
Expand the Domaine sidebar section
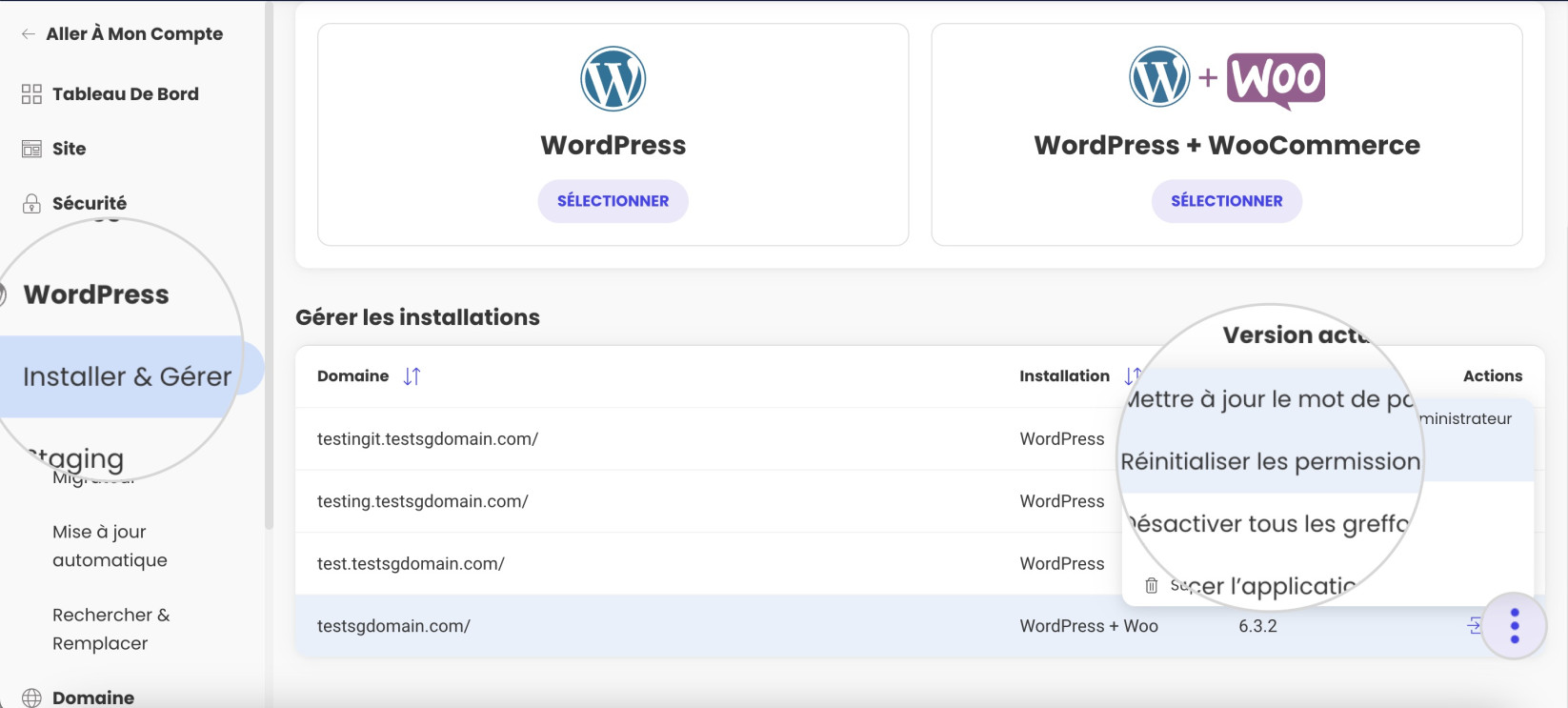[x=93, y=698]
